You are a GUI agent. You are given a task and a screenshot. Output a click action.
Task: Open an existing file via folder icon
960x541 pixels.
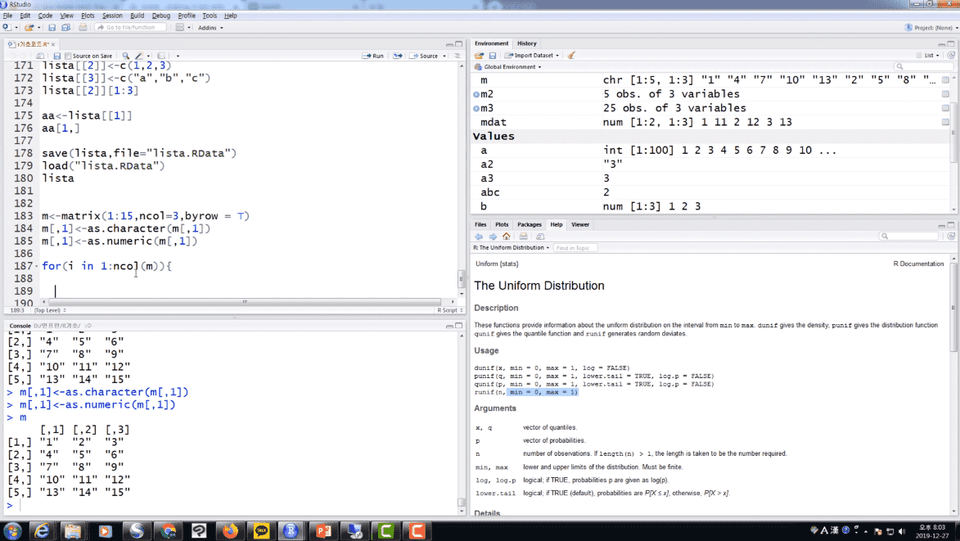[x=28, y=28]
